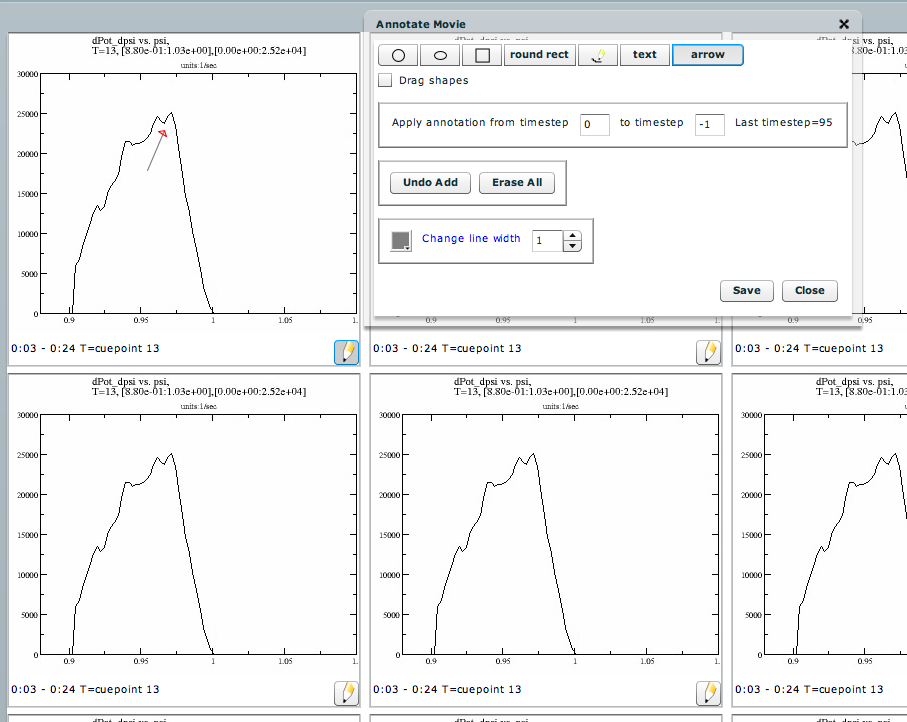Click the cuepoint 13 caption under top-left plot
907x722 pixels.
[x=85, y=348]
